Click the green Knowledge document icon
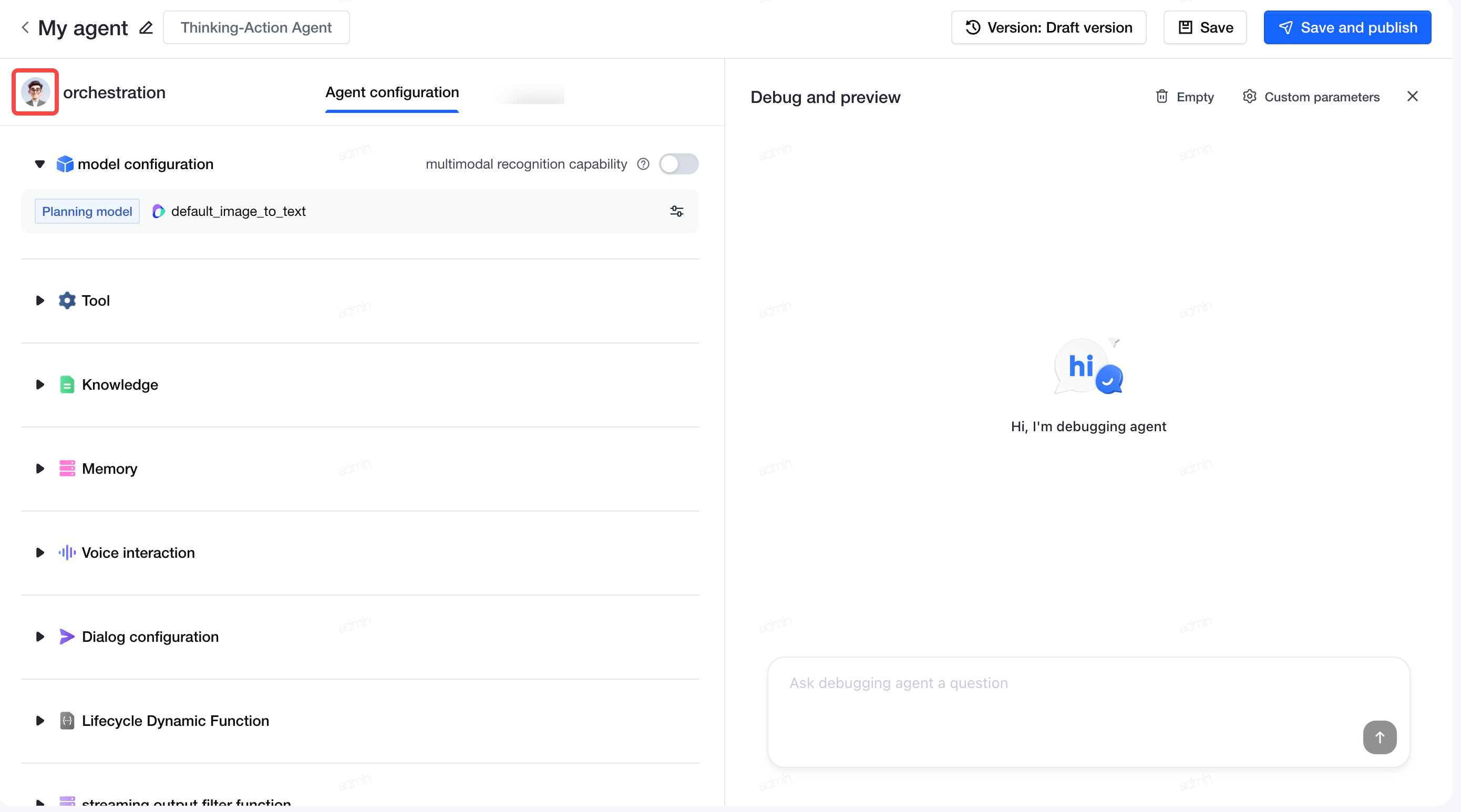This screenshot has width=1461, height=812. click(x=67, y=385)
